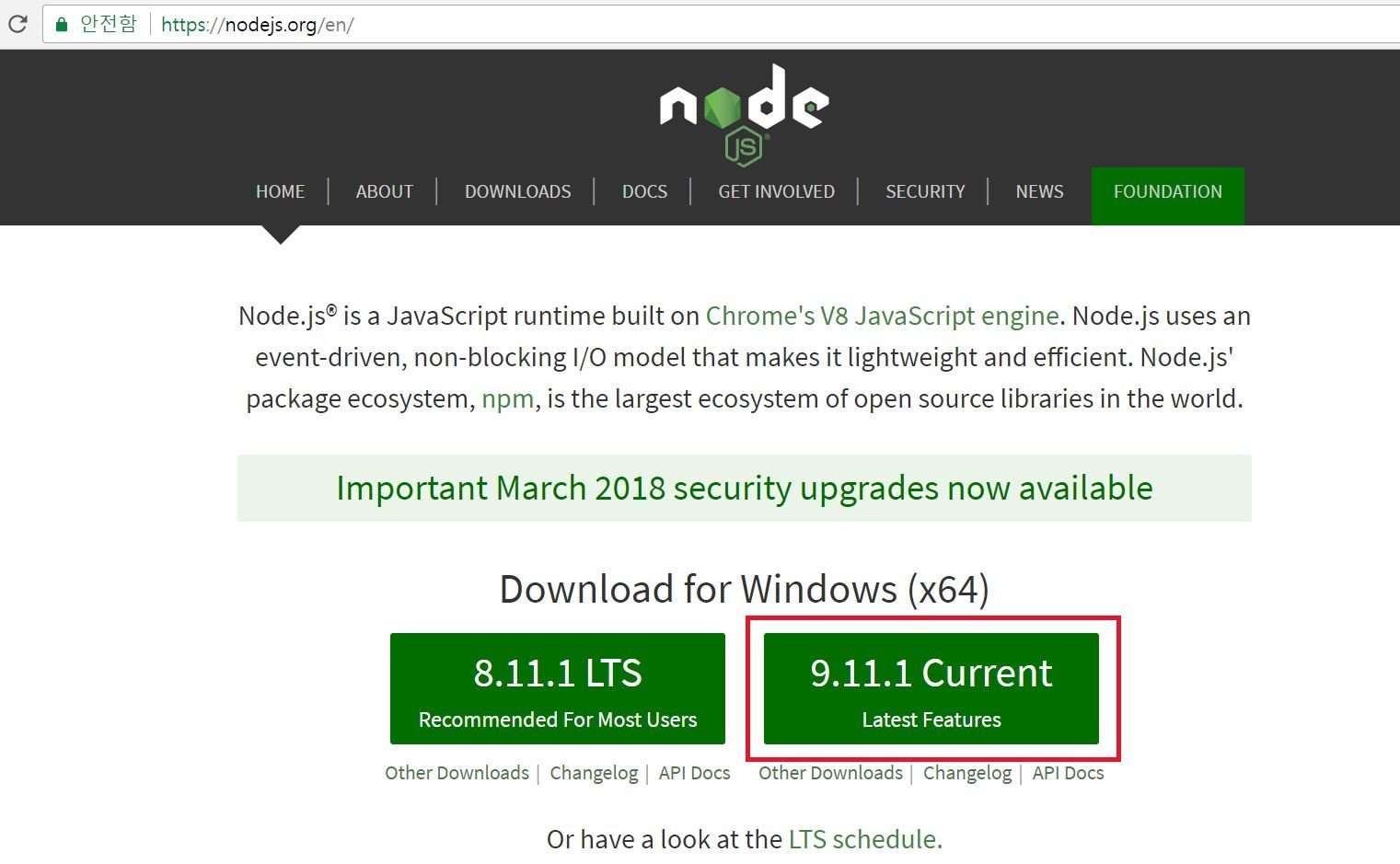Navigate to DOCS
The image size is (1400, 864).
click(644, 191)
